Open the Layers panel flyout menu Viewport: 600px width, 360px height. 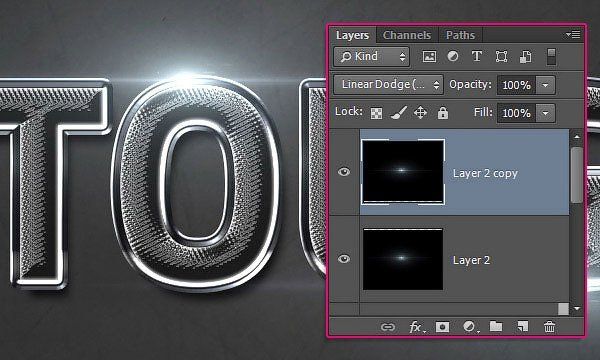[x=573, y=35]
